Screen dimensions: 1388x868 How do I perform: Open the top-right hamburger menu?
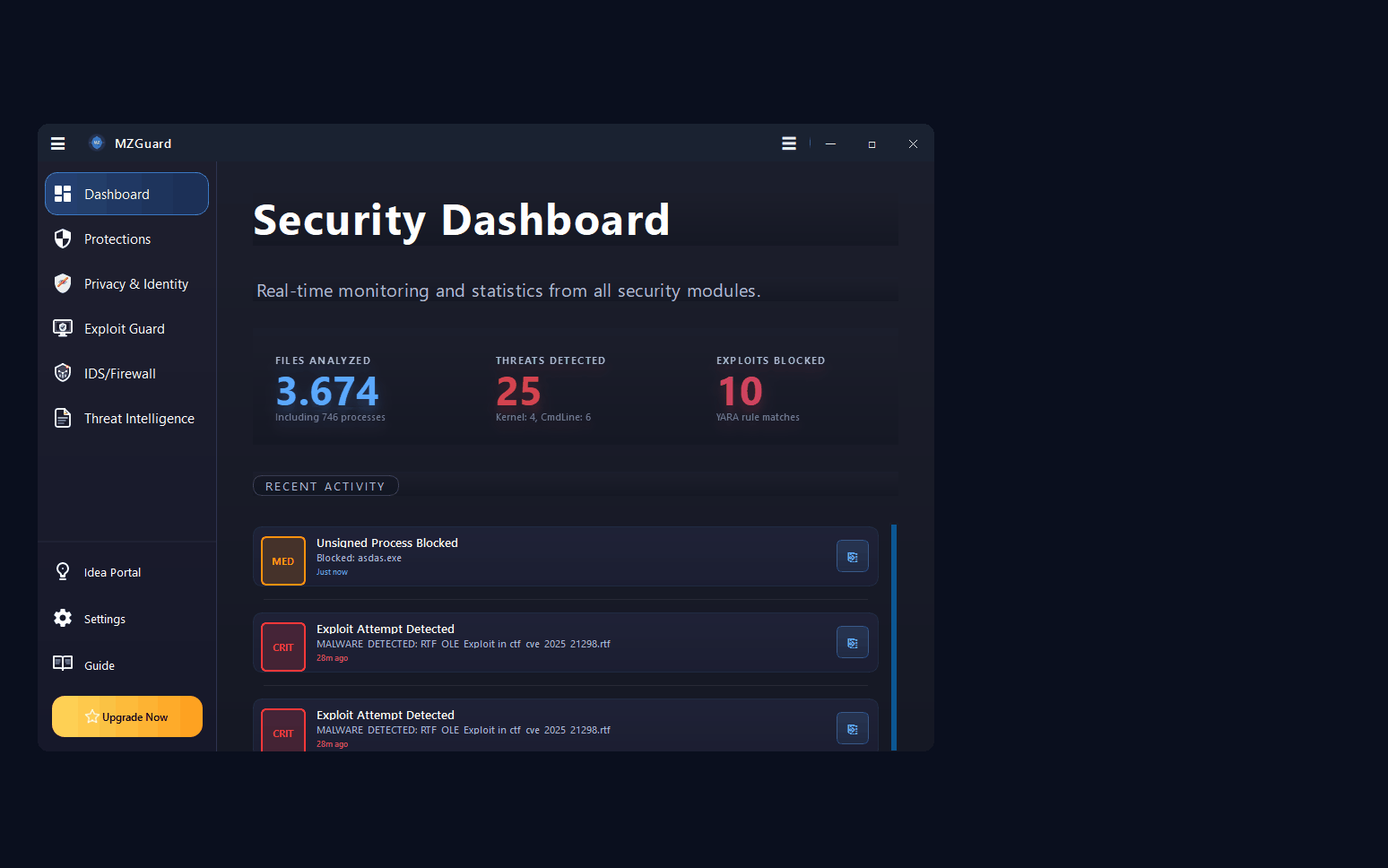point(788,143)
